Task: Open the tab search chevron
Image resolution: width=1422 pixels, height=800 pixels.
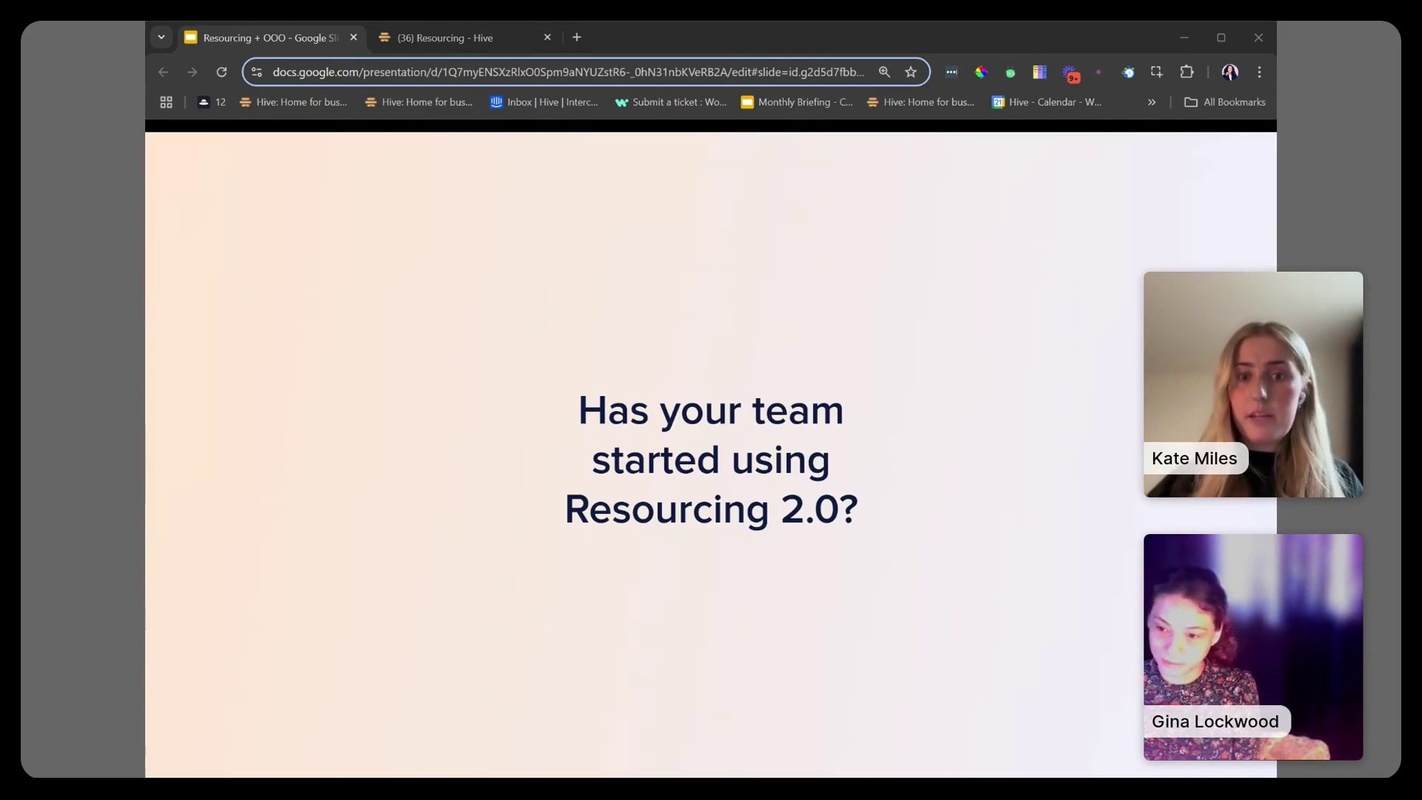Action: [x=160, y=37]
